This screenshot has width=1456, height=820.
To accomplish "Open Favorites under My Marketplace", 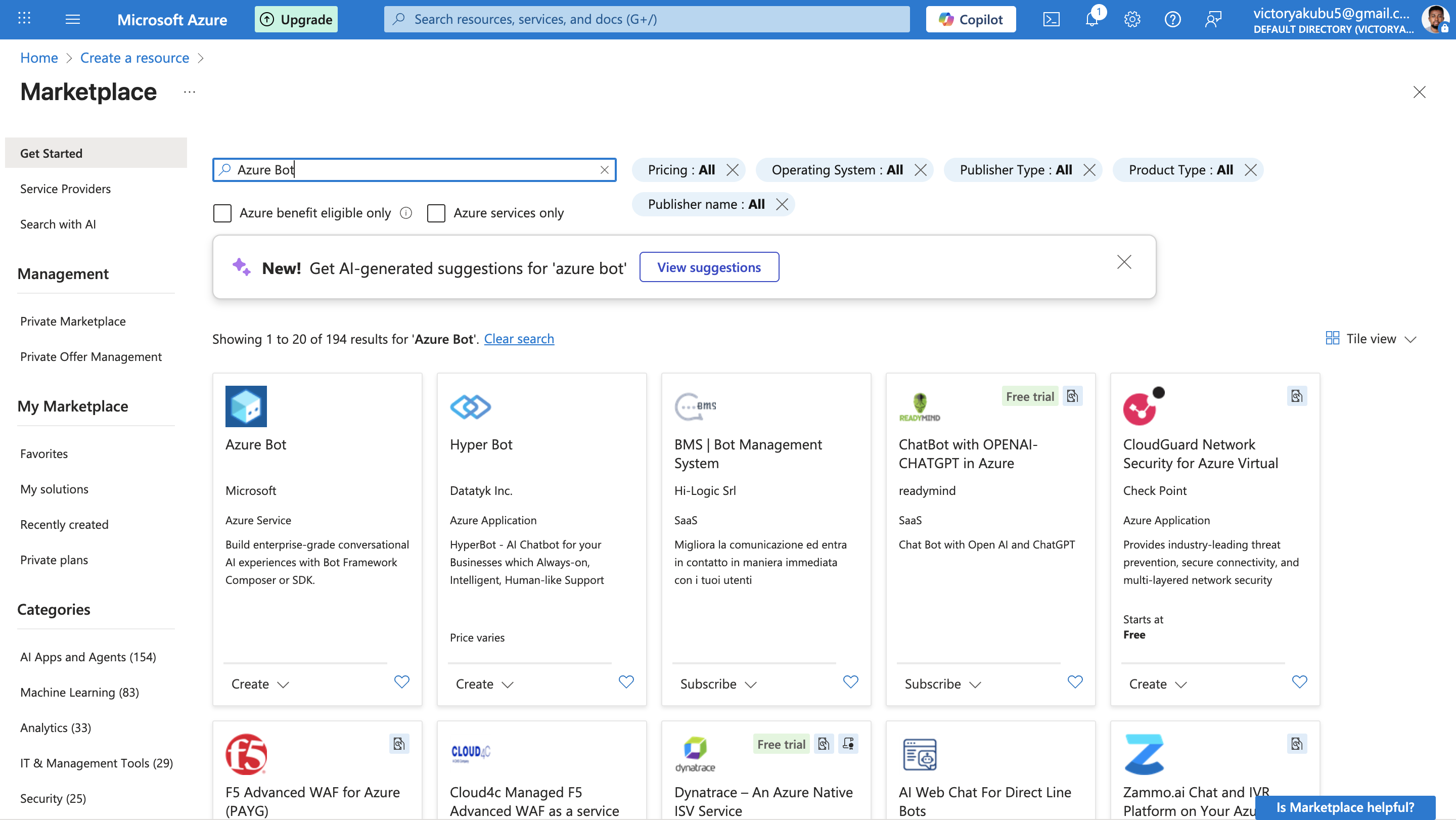I will click(44, 453).
